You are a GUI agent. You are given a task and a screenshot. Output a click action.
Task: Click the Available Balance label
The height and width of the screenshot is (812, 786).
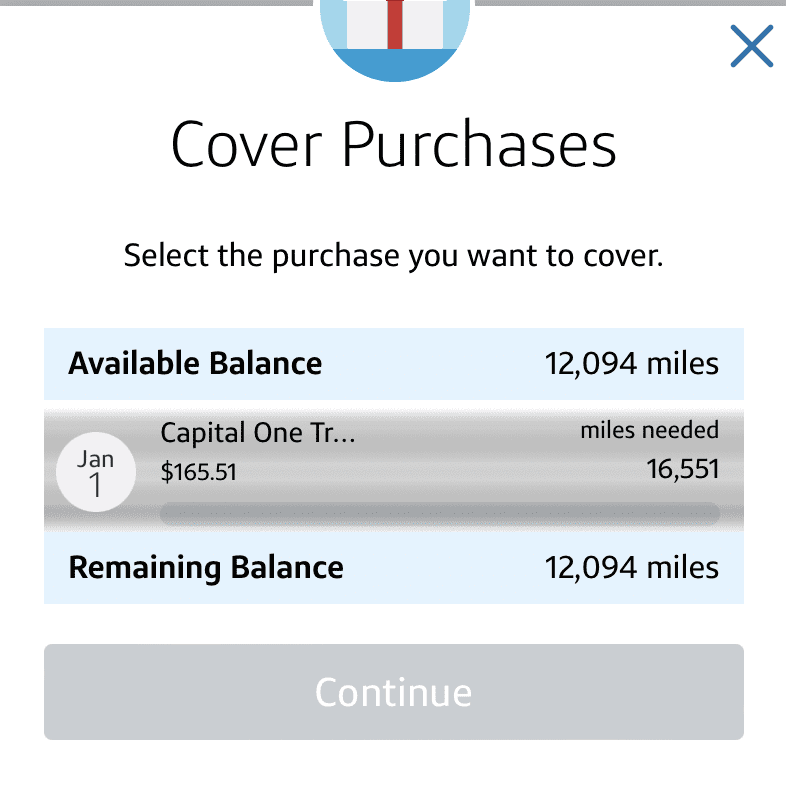coord(195,363)
